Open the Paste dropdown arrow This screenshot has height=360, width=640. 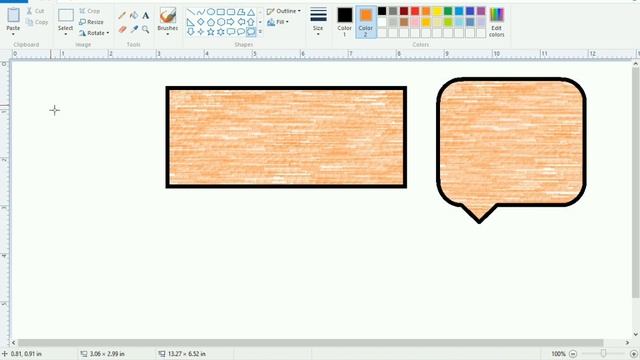pyautogui.click(x=13, y=34)
